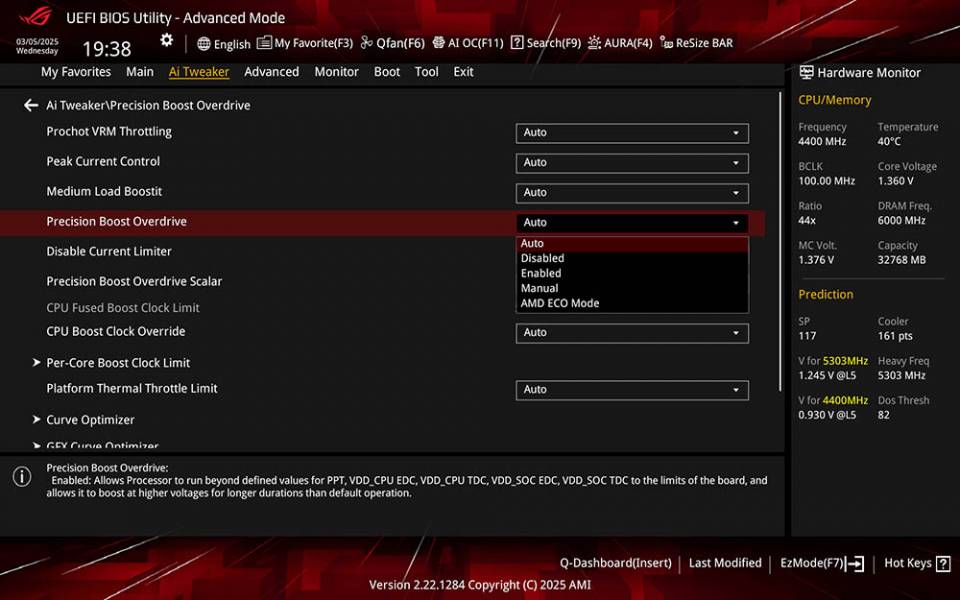Switch to EzMode (F7)
This screenshot has width=960, height=600.
[821, 563]
